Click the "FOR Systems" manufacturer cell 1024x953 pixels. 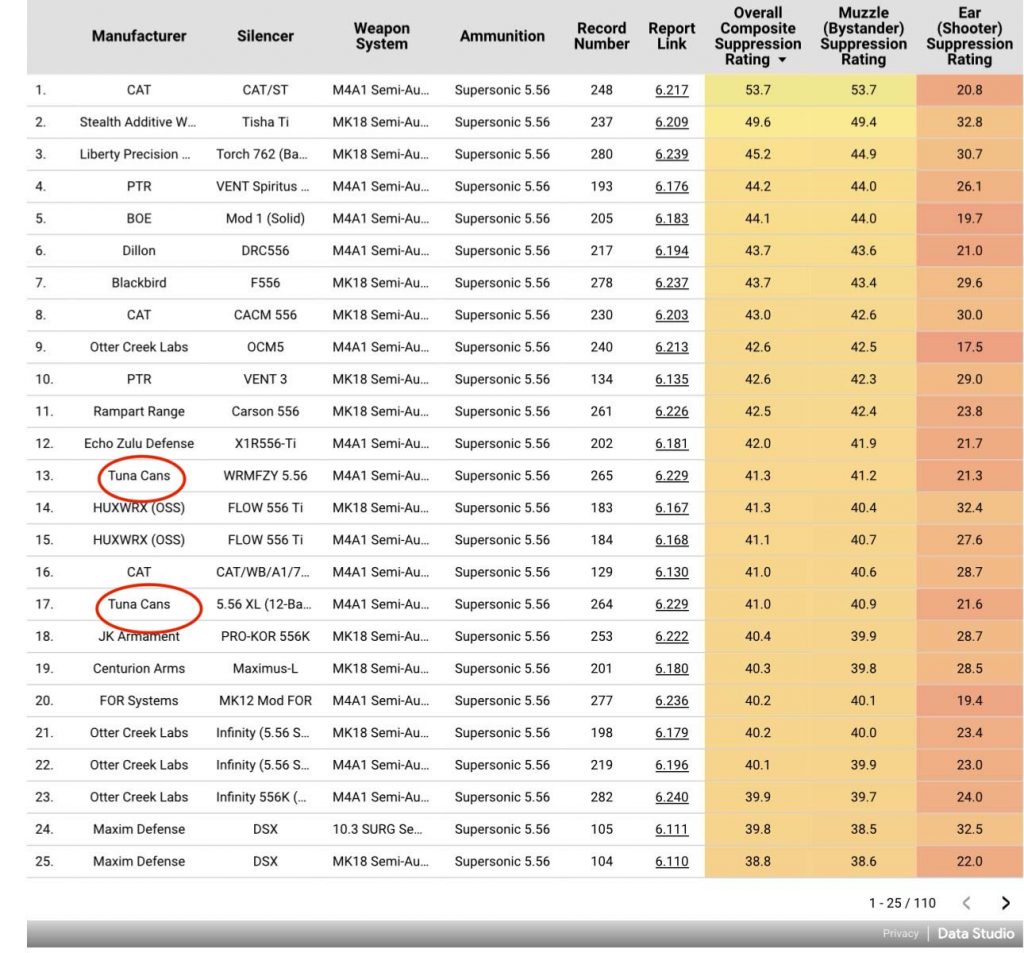tap(139, 700)
